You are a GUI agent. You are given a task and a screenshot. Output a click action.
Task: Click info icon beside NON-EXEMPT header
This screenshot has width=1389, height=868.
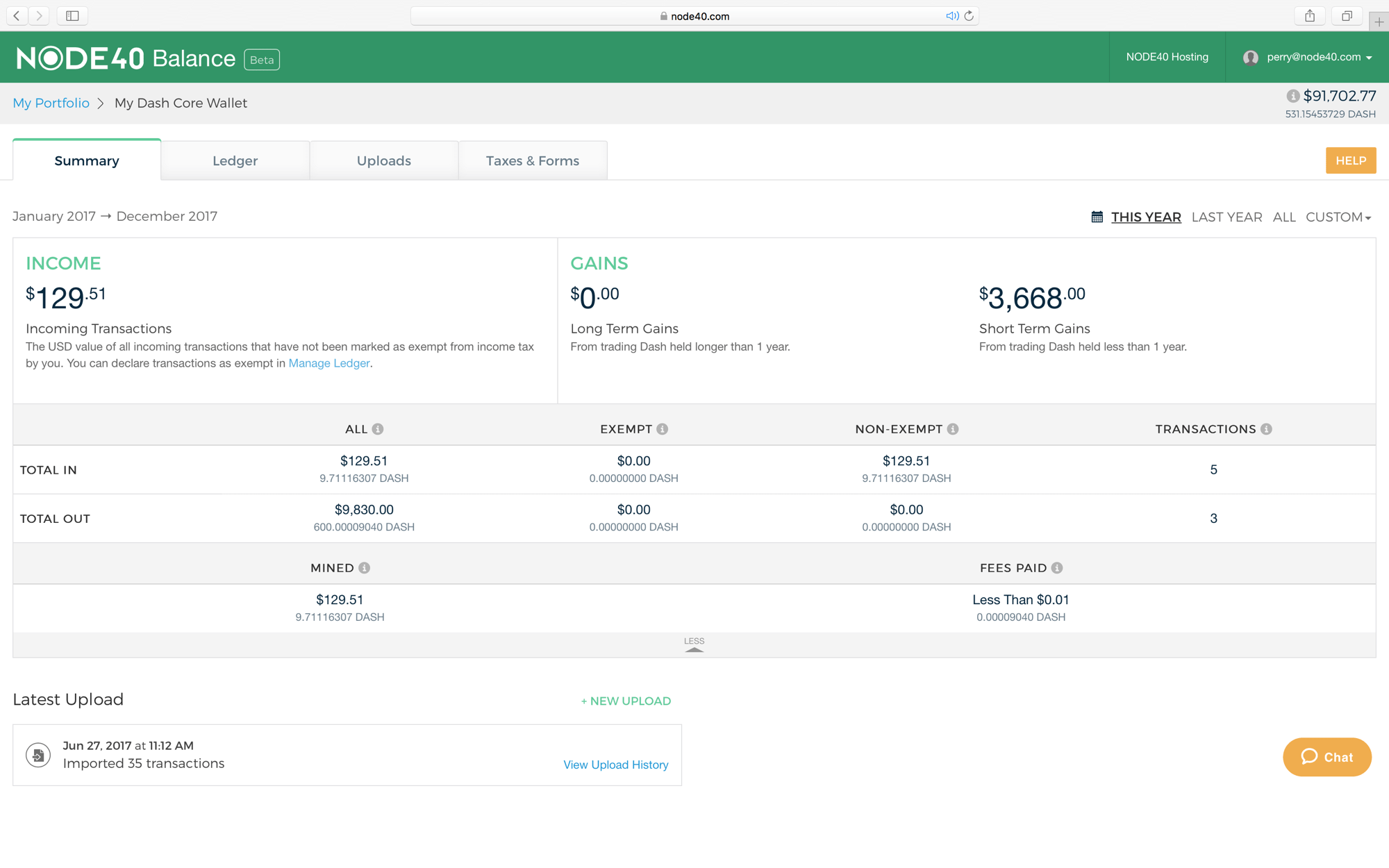point(953,429)
